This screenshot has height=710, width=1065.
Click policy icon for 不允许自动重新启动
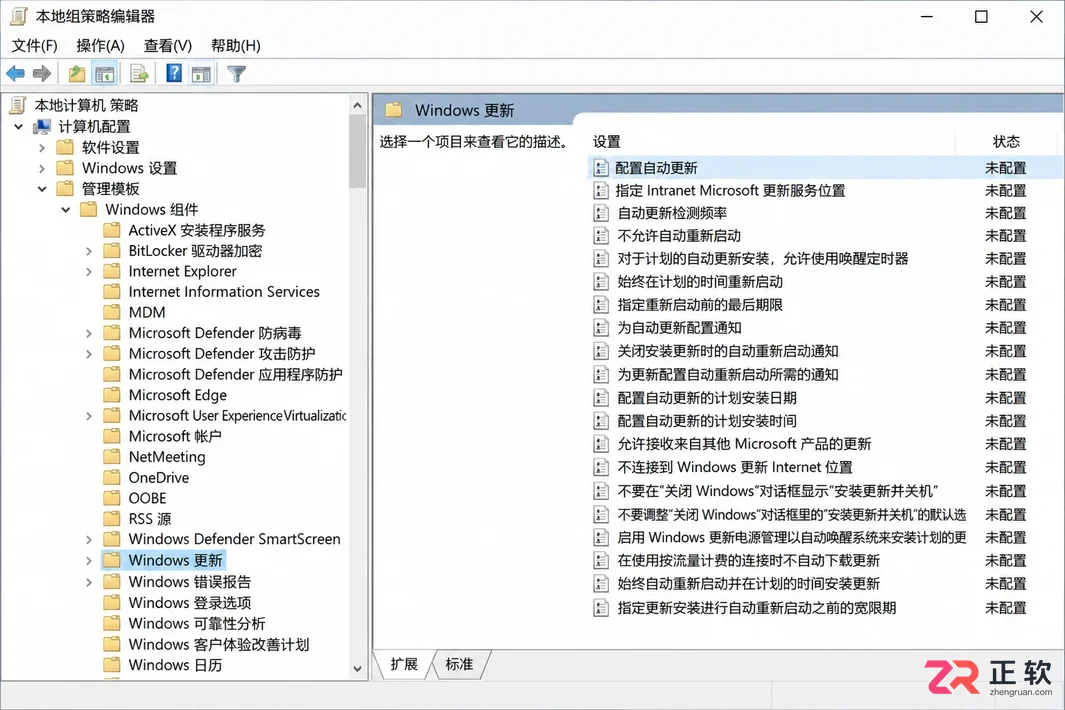600,236
